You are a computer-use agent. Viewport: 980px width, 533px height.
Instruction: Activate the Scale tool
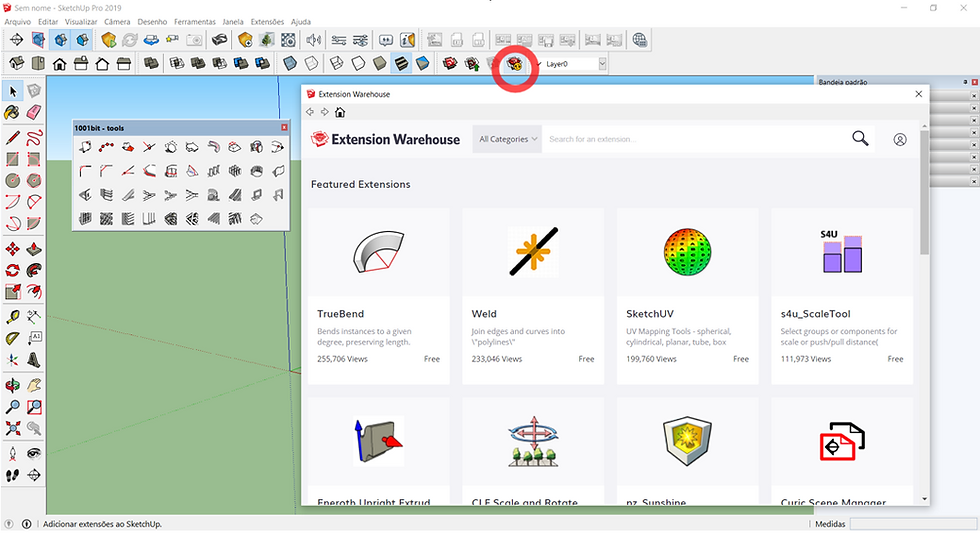click(x=12, y=292)
